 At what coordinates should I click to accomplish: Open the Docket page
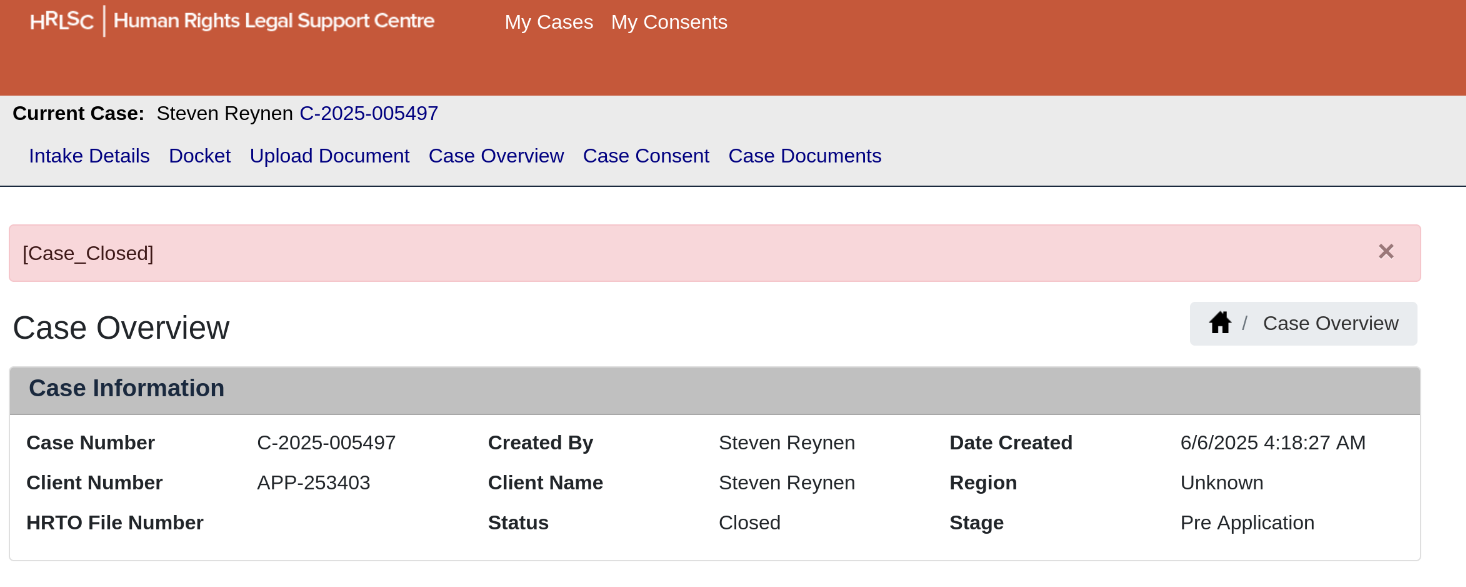point(200,156)
